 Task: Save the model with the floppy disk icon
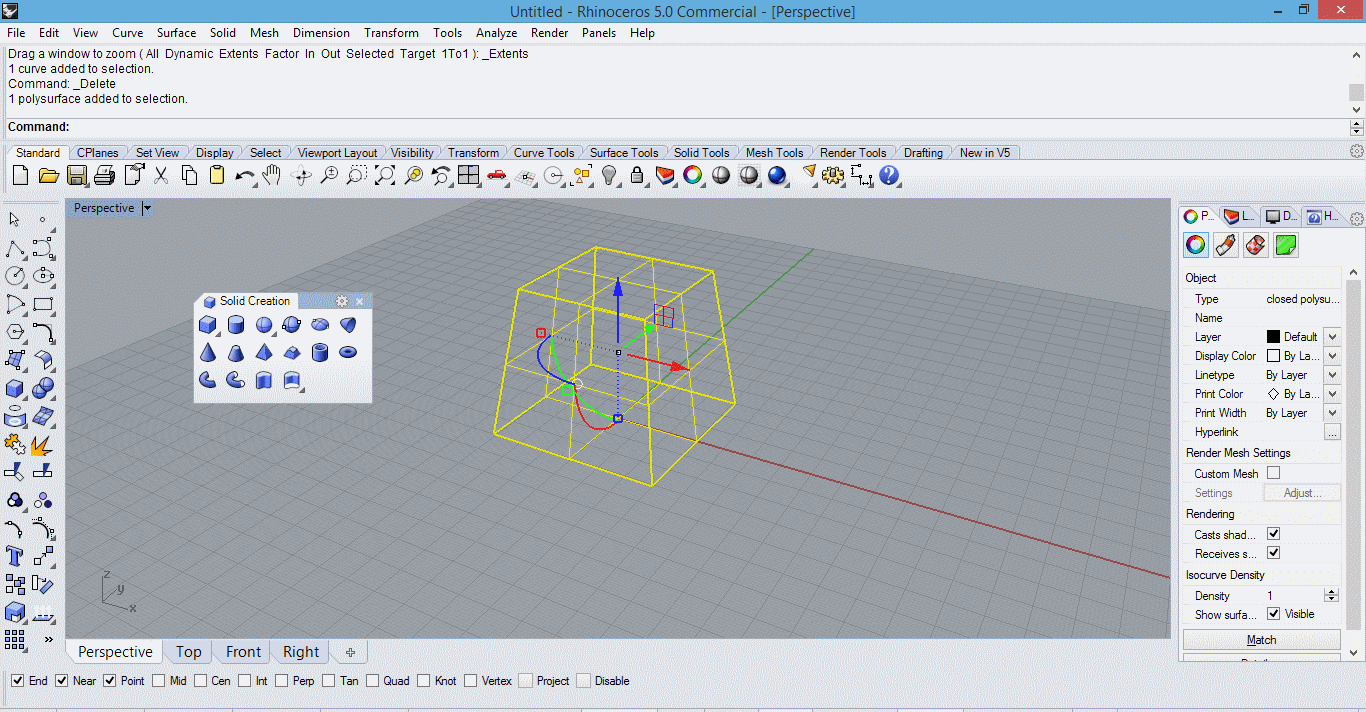77,176
